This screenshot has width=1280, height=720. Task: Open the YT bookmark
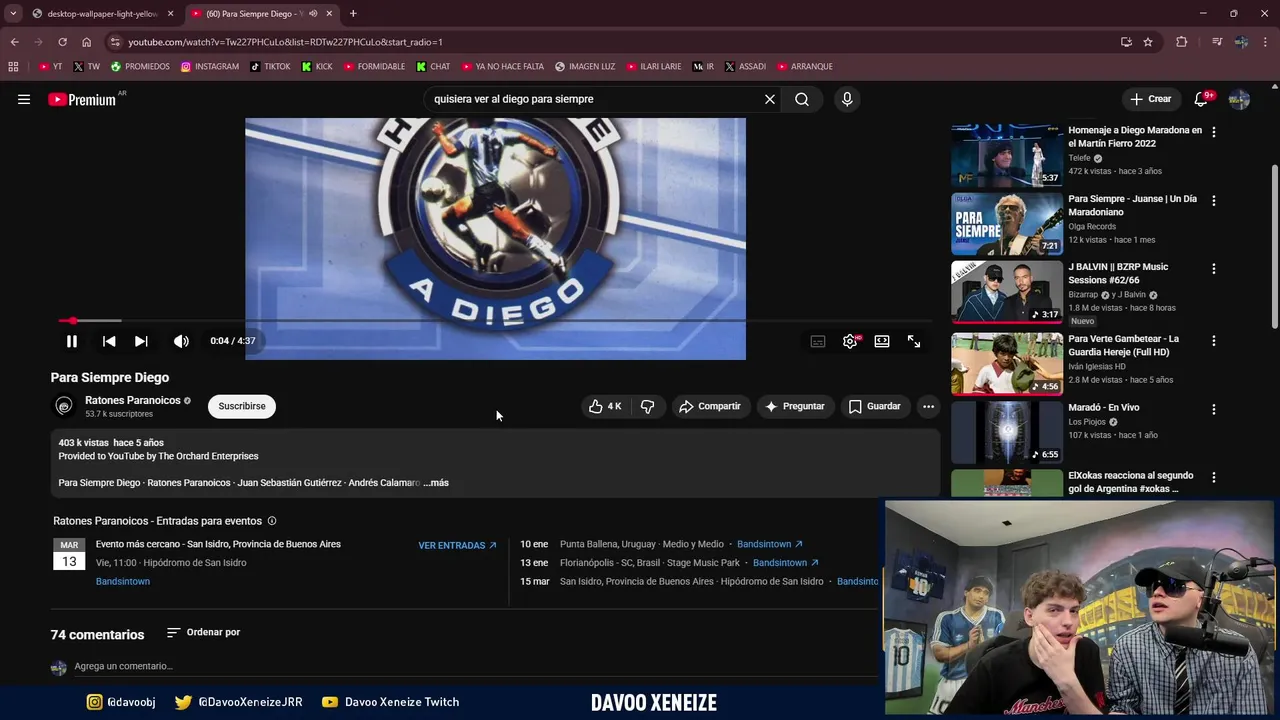[50, 67]
